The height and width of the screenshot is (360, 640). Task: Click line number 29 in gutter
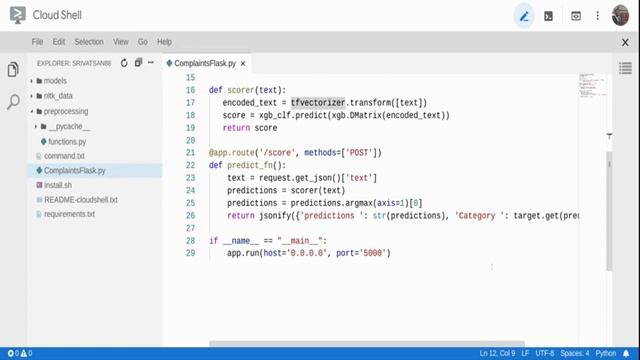(x=190, y=253)
